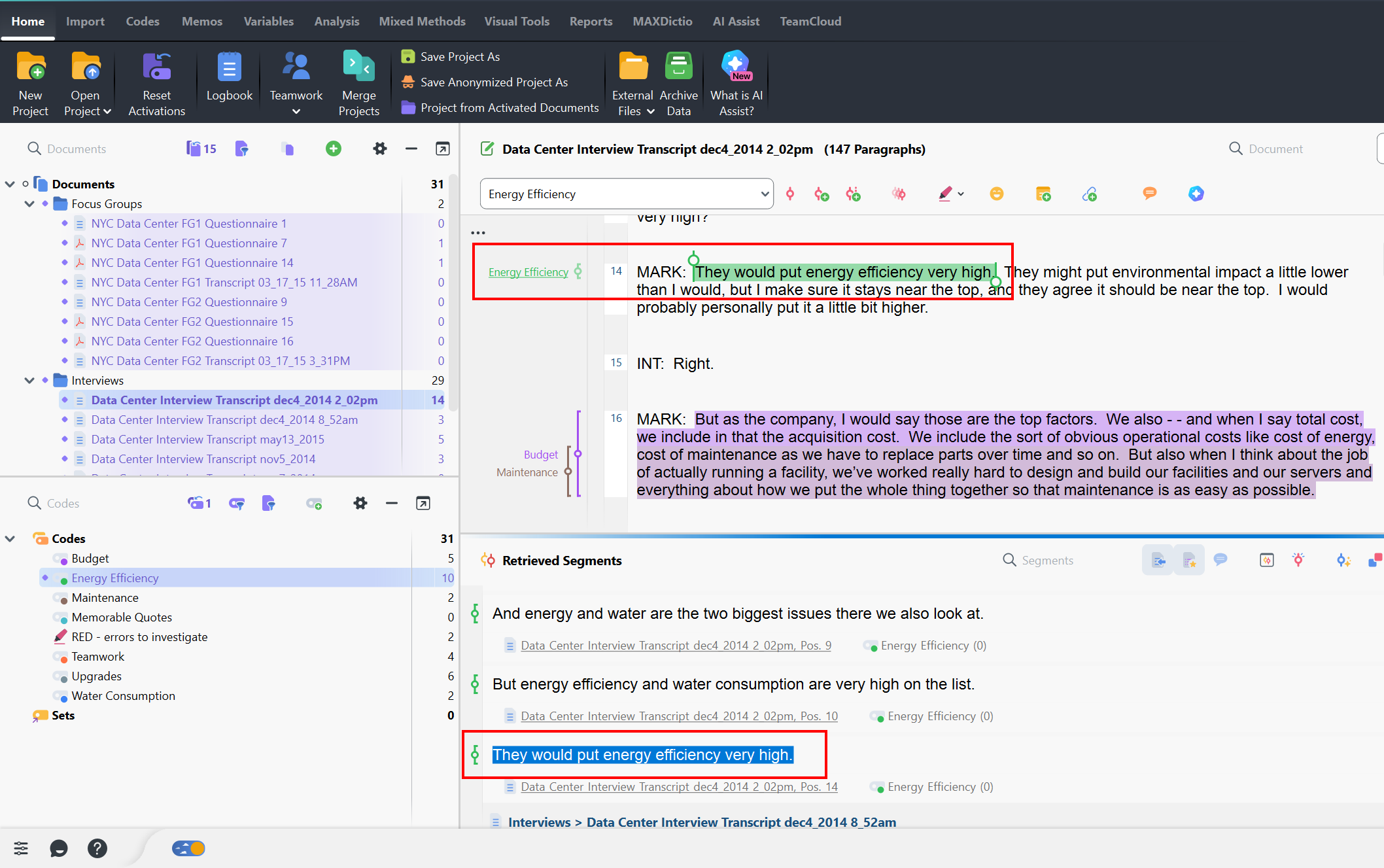Toggle activation dot for NYC Data Center FG2 Questionnaire 16
Screen dimensions: 1384x868
65,341
